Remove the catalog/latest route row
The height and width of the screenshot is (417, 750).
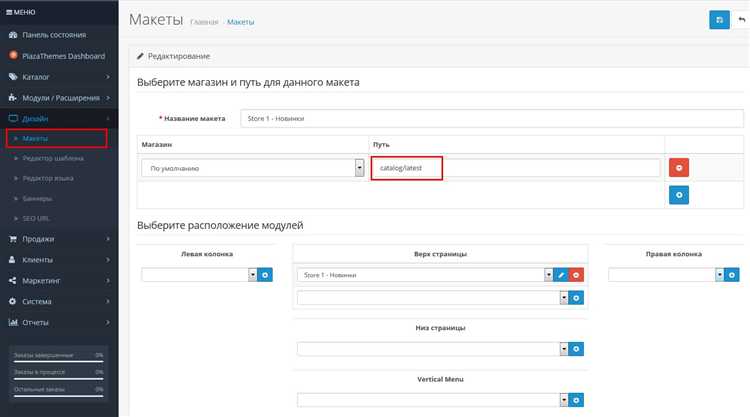678,168
